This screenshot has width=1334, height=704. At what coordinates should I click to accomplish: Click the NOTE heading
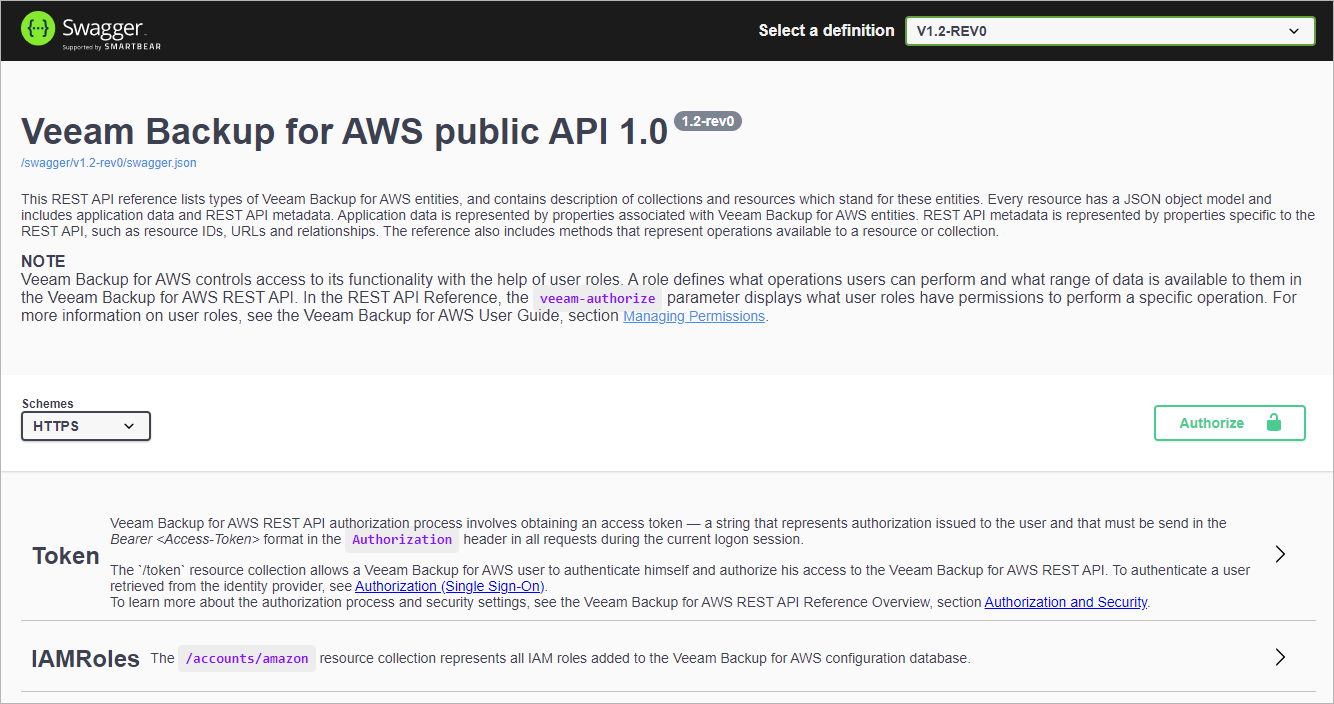click(x=43, y=261)
